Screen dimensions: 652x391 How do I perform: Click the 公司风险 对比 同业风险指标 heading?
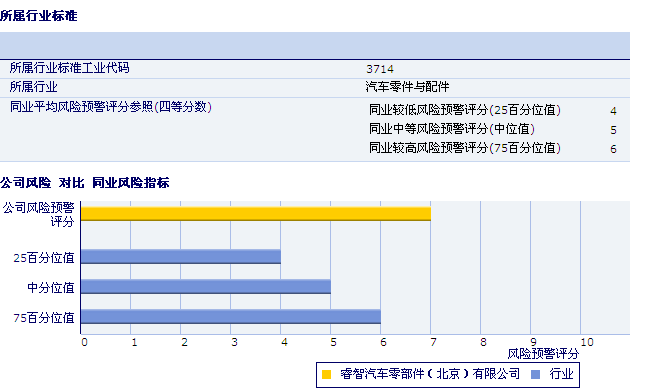pyautogui.click(x=85, y=183)
